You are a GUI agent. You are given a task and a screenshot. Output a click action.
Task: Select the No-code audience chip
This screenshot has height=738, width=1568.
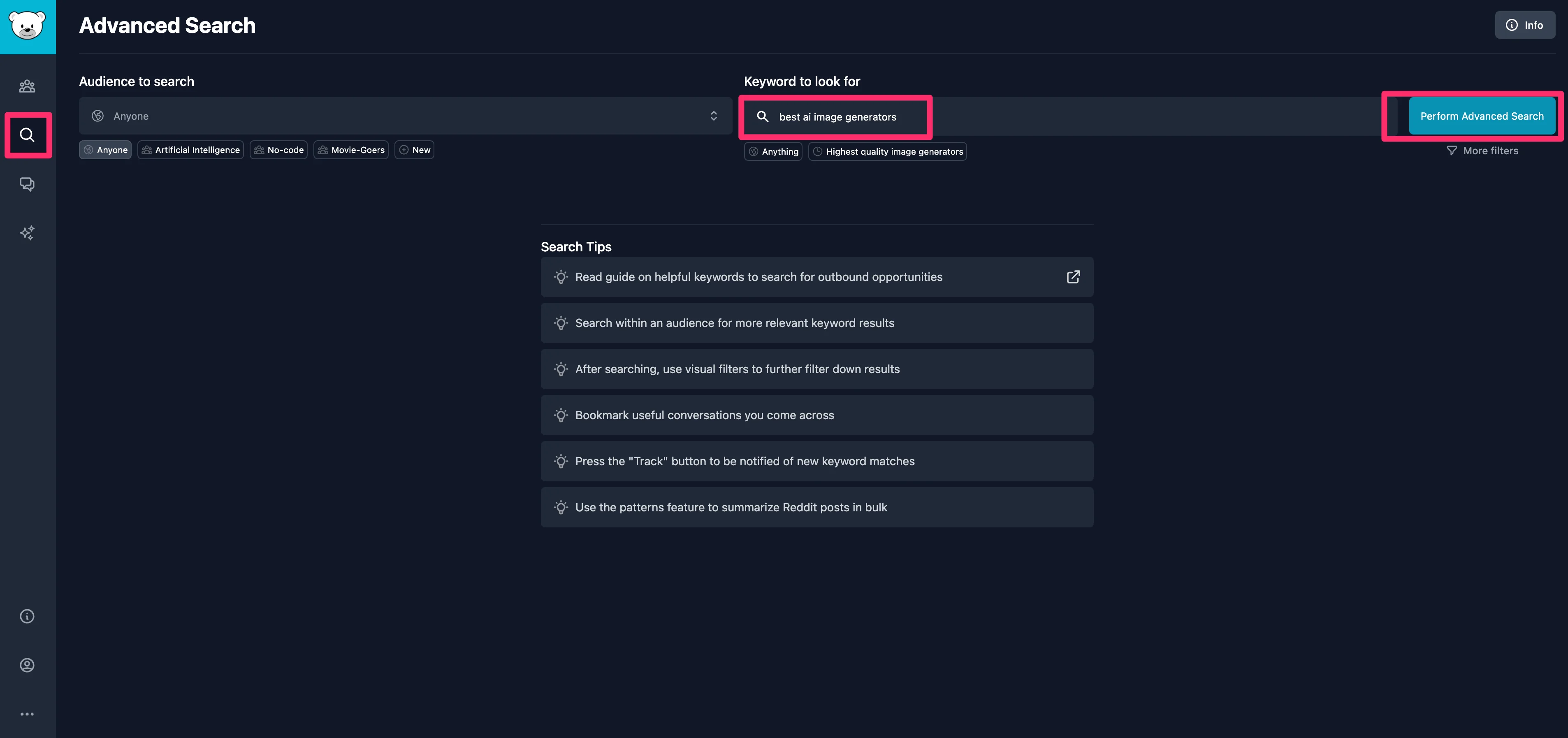(278, 150)
